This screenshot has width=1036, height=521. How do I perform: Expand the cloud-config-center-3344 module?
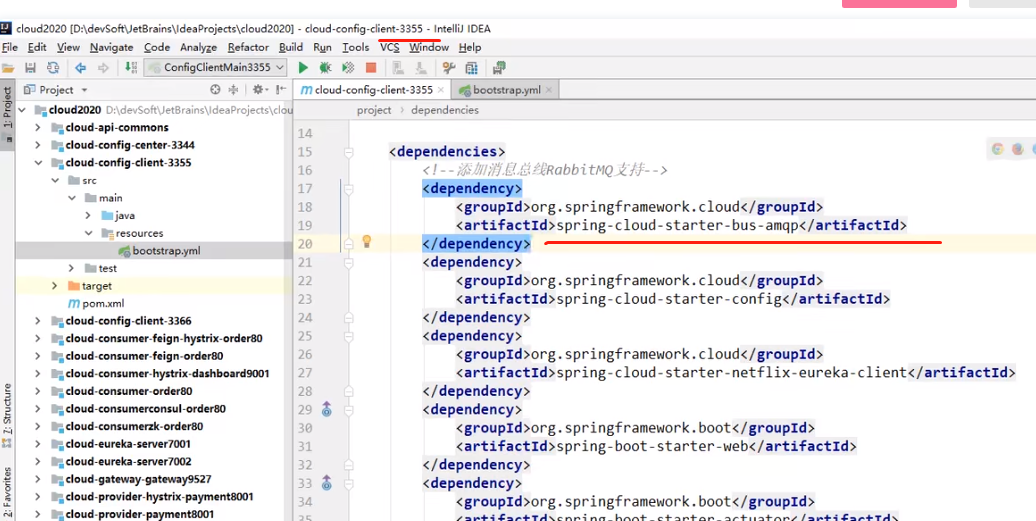coord(38,145)
